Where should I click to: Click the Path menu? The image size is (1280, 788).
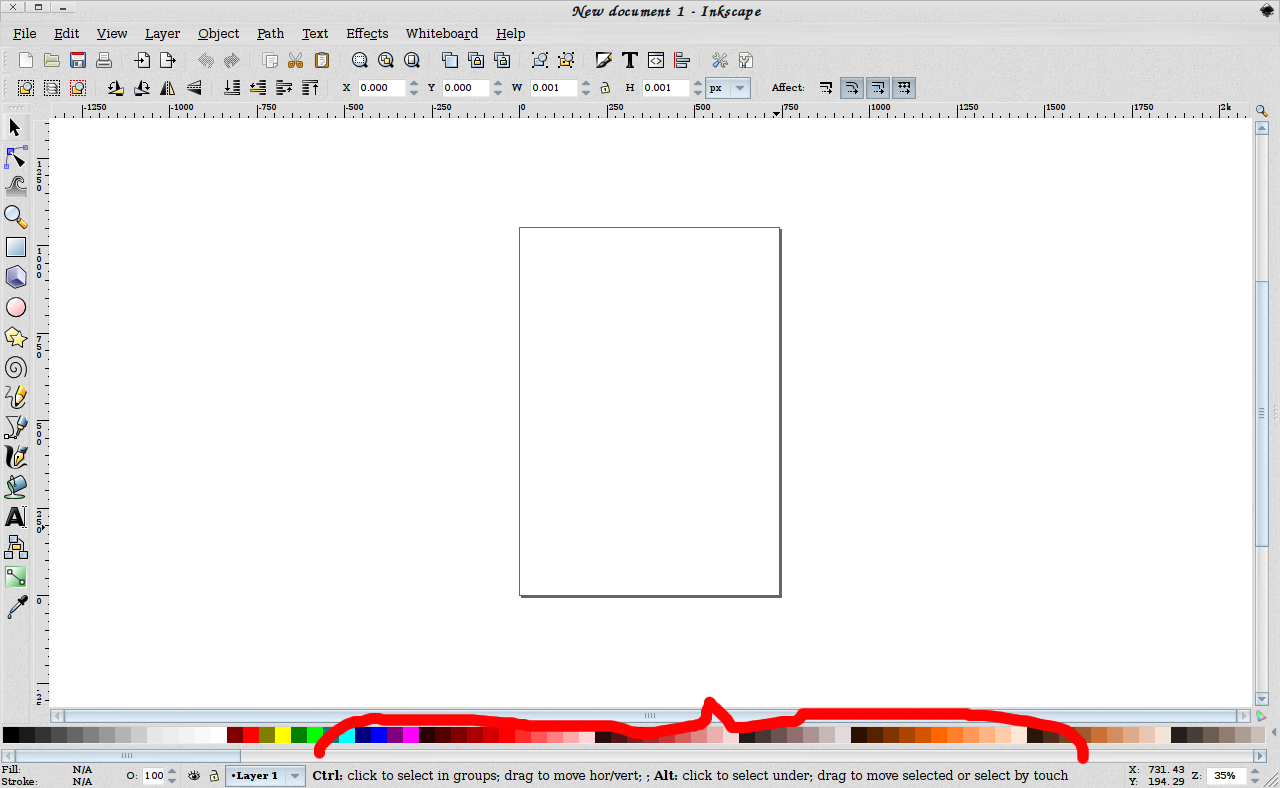[x=270, y=34]
